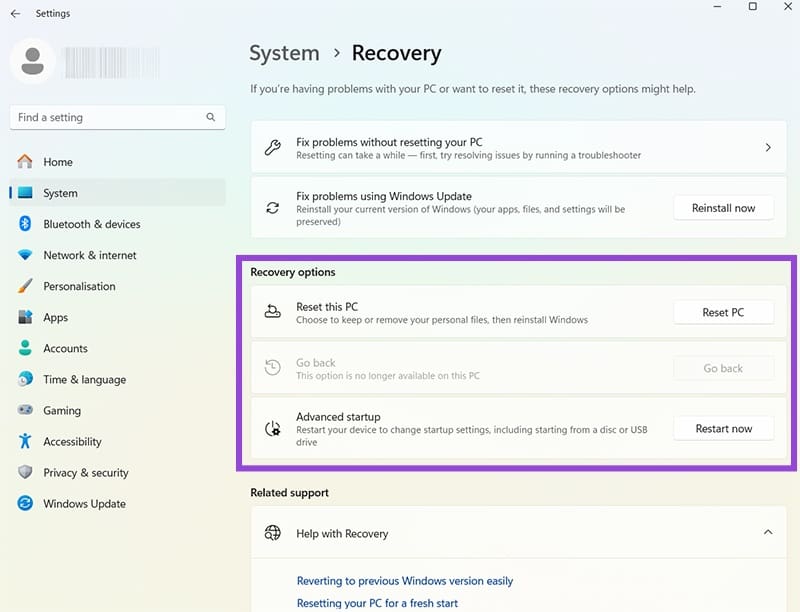Click the Accessibility figure icon
Screen dimensions: 800x612
tap(25, 441)
